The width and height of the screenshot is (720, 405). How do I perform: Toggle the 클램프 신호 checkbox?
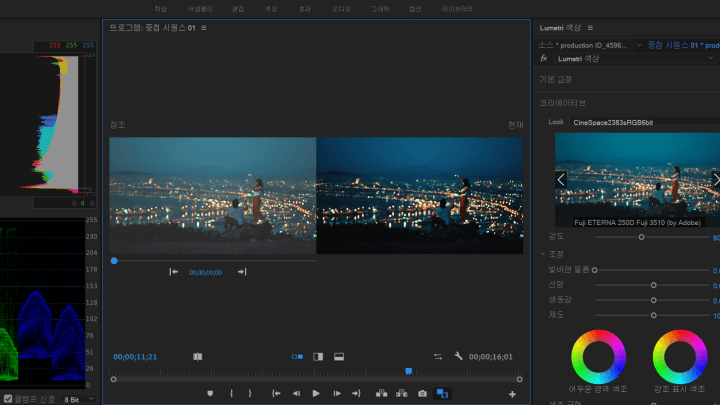tap(8, 399)
